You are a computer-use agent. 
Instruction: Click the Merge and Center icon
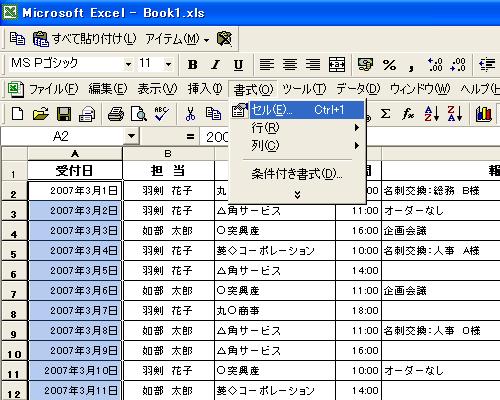pos(337,64)
